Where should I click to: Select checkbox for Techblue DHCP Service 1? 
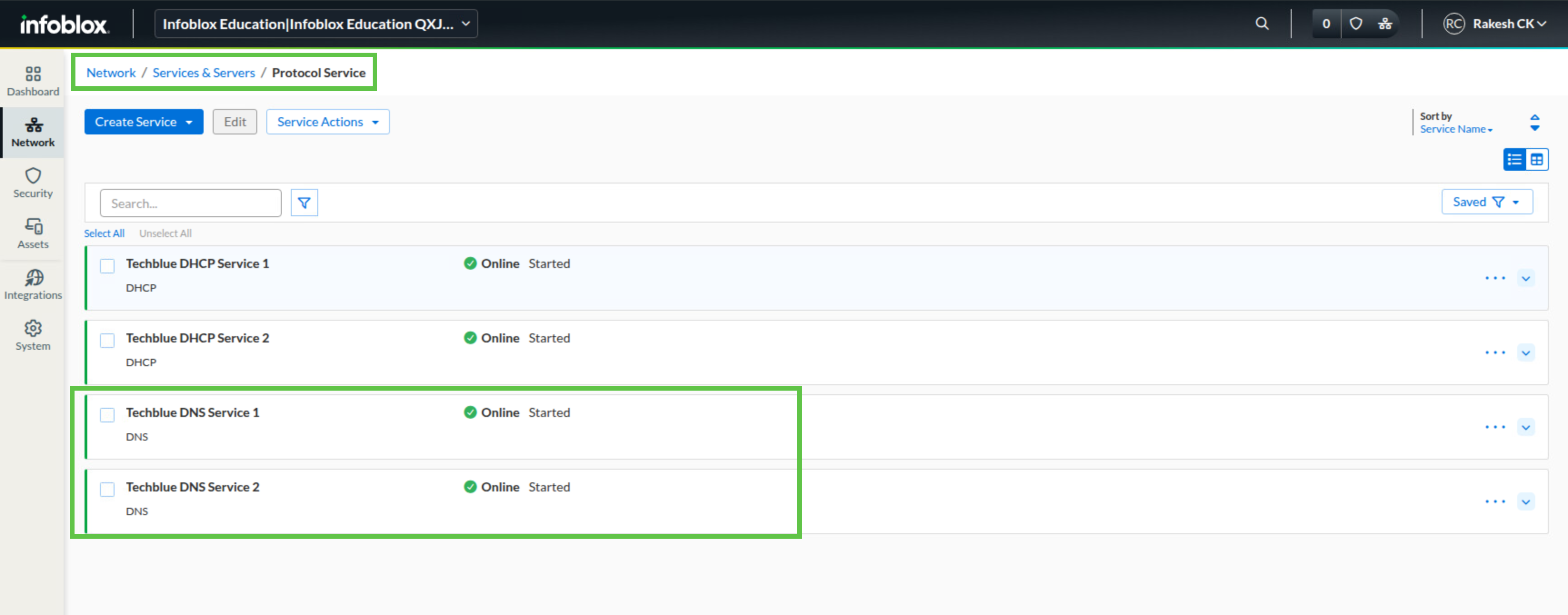(x=107, y=266)
